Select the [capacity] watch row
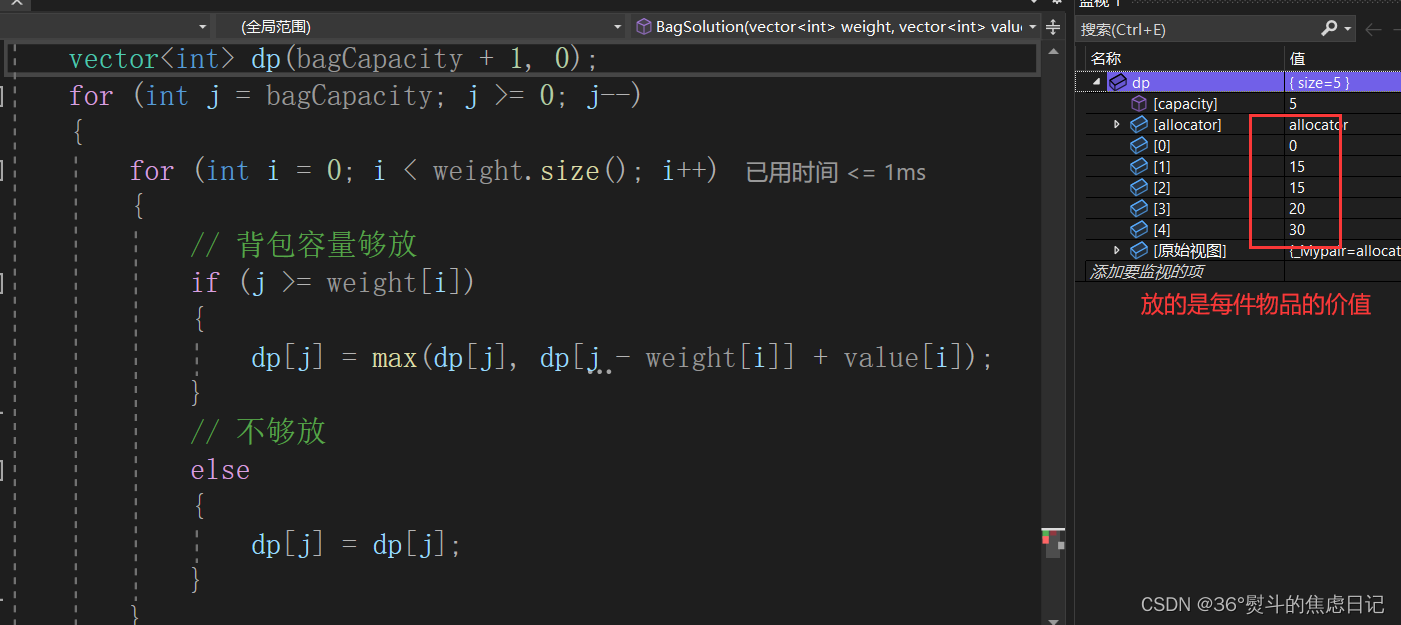 [1185, 104]
